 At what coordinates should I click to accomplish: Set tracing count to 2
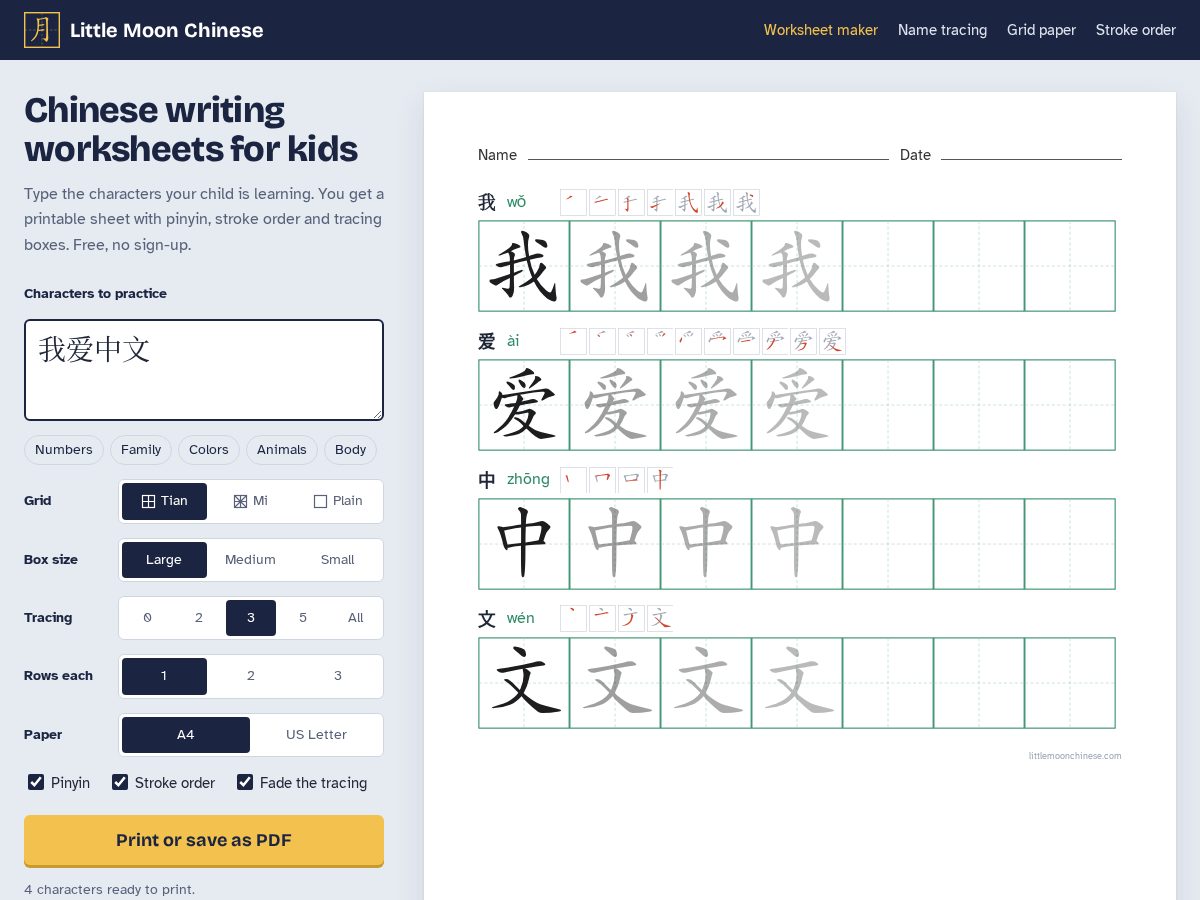pos(199,618)
